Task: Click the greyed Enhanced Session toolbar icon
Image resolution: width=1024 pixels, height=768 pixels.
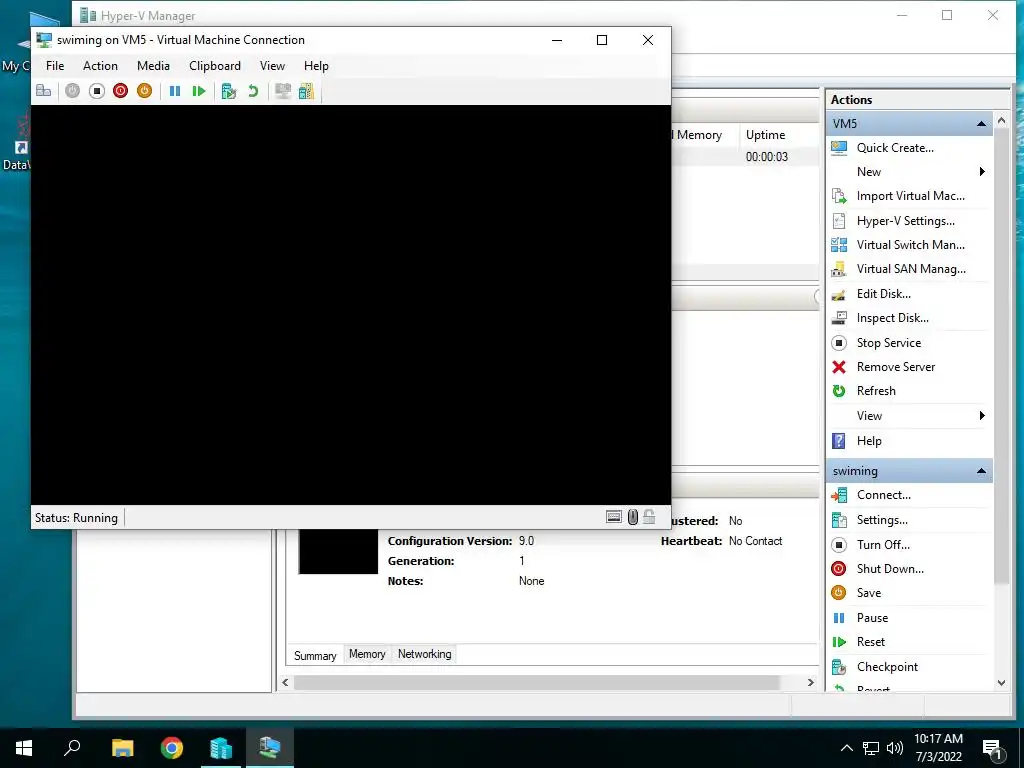Action: point(283,91)
